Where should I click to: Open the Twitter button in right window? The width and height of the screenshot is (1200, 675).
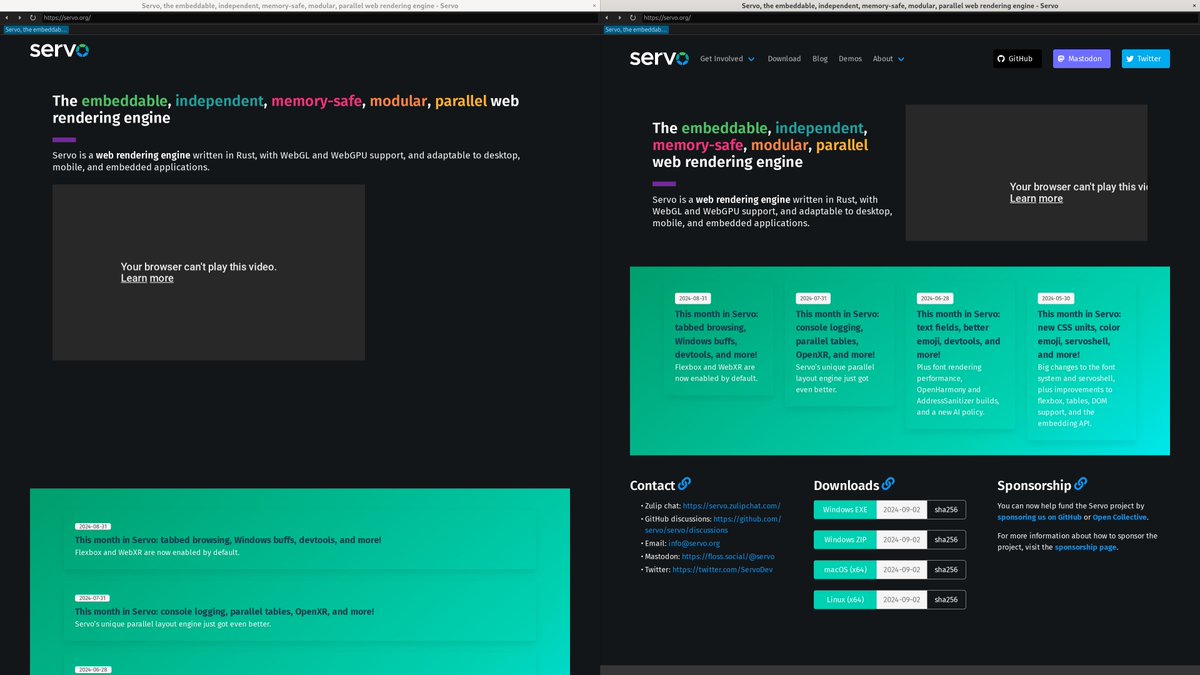pos(1145,59)
